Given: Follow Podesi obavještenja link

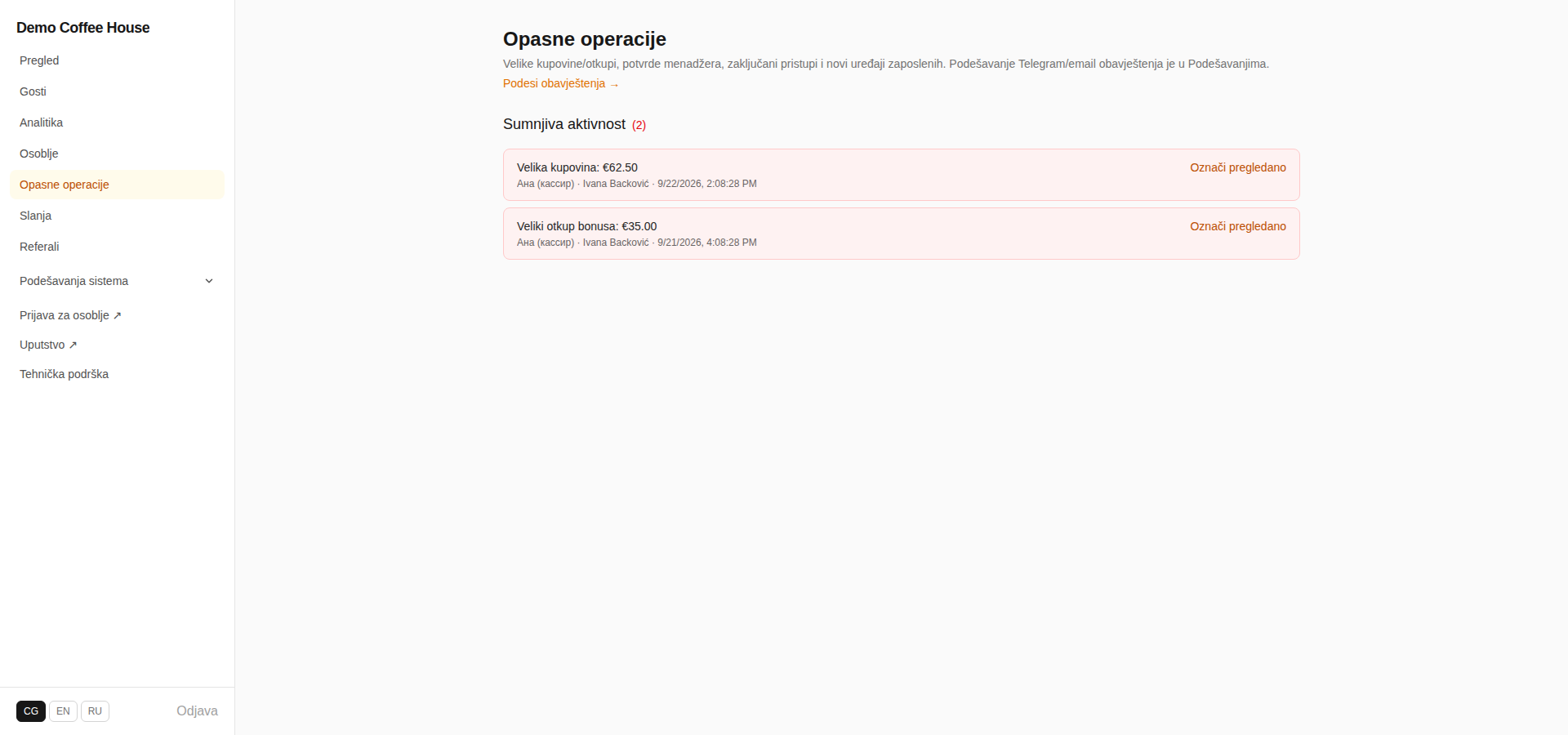Looking at the screenshot, I should pos(561,83).
